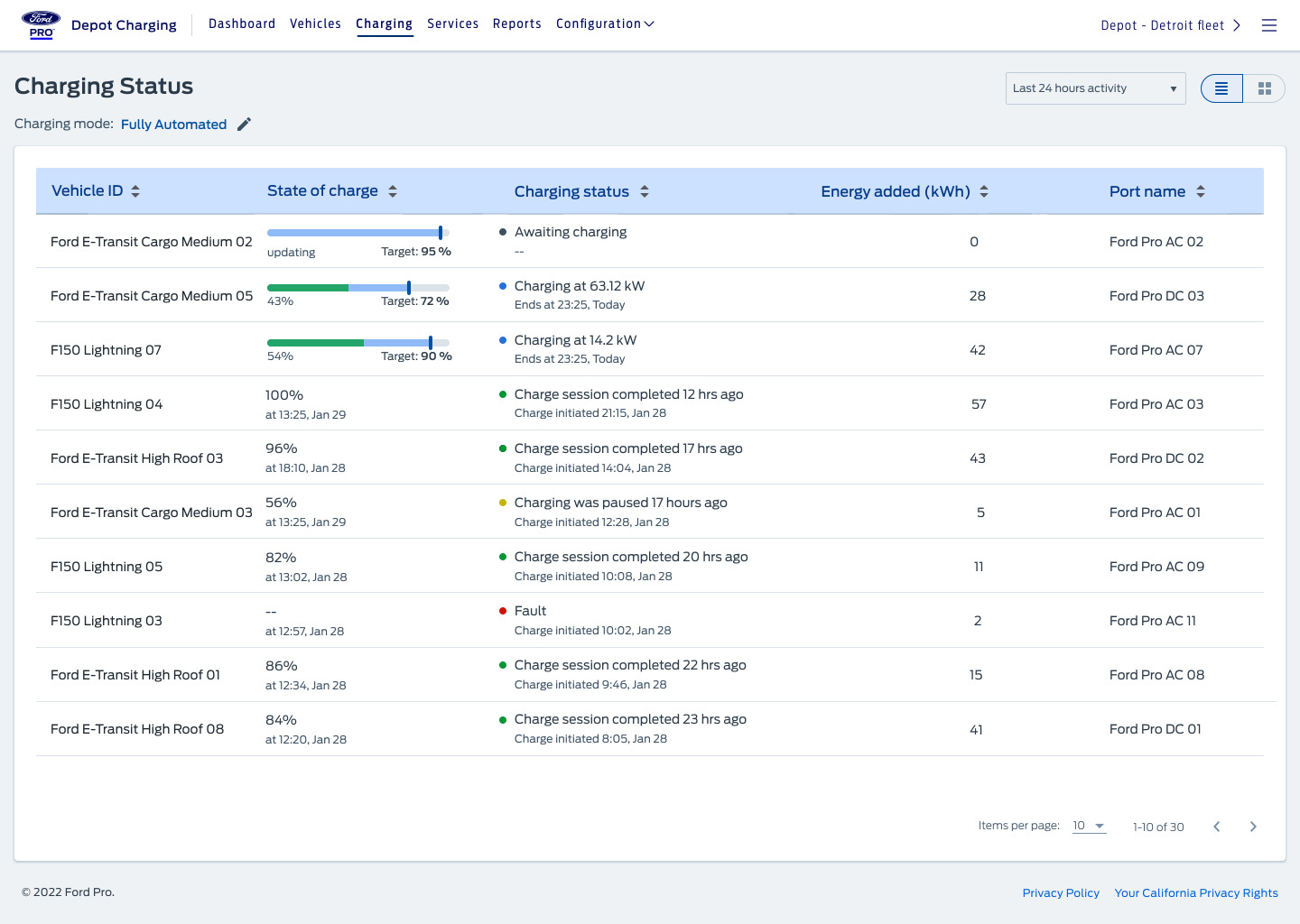Select F150 Lightning 07 vehicle
The height and width of the screenshot is (924, 1300).
[106, 350]
